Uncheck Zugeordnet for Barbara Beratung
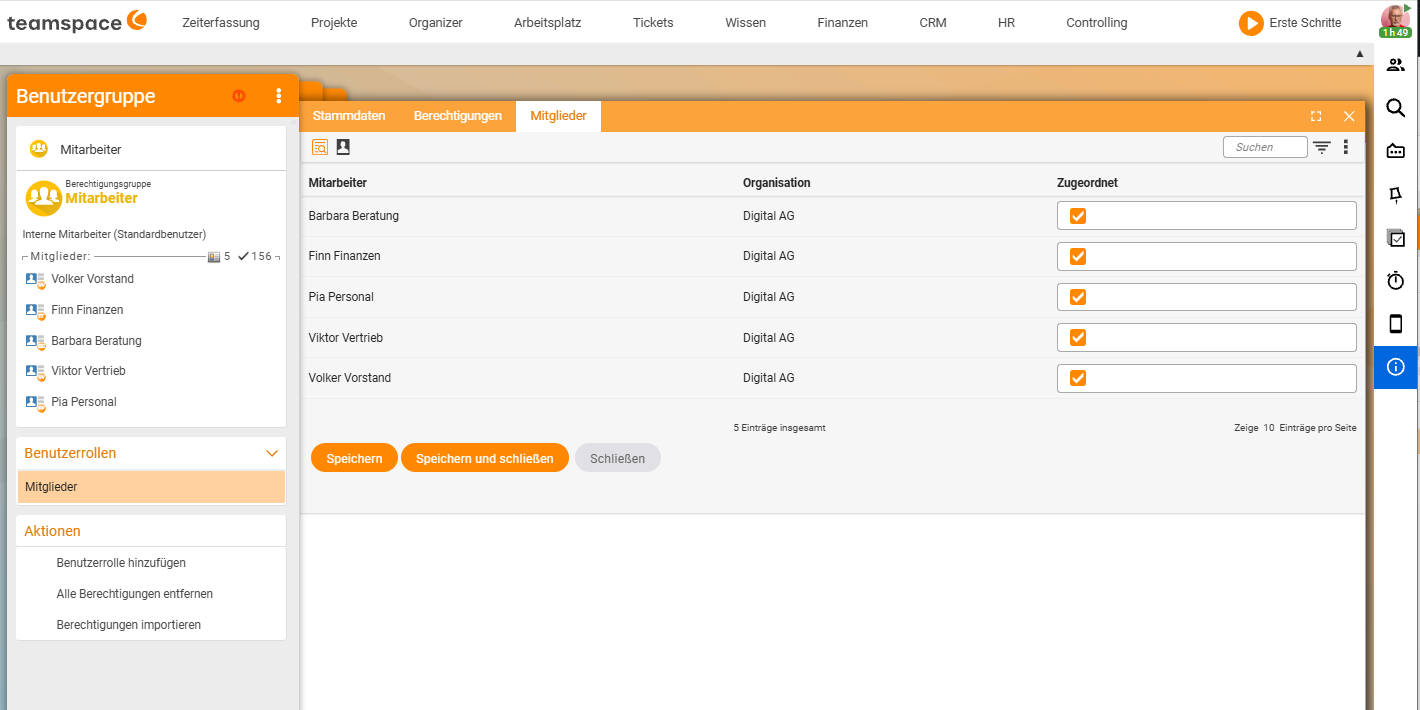 pyautogui.click(x=1078, y=216)
